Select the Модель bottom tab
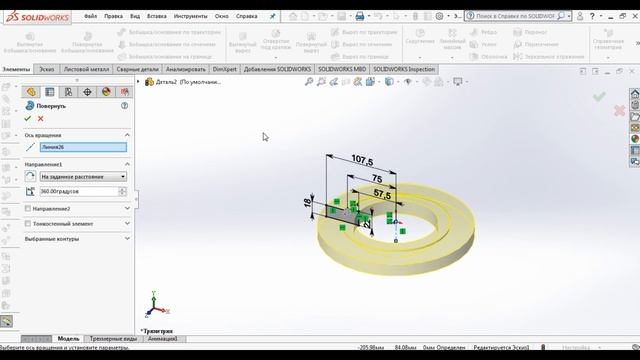The image size is (640, 360). pos(68,339)
